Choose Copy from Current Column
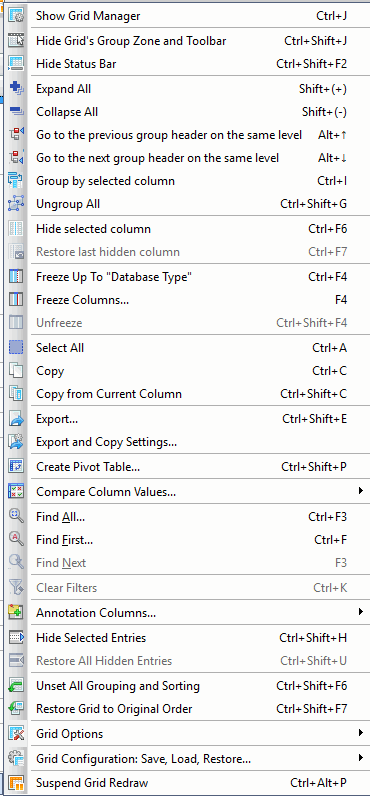The image size is (370, 796). click(189, 394)
